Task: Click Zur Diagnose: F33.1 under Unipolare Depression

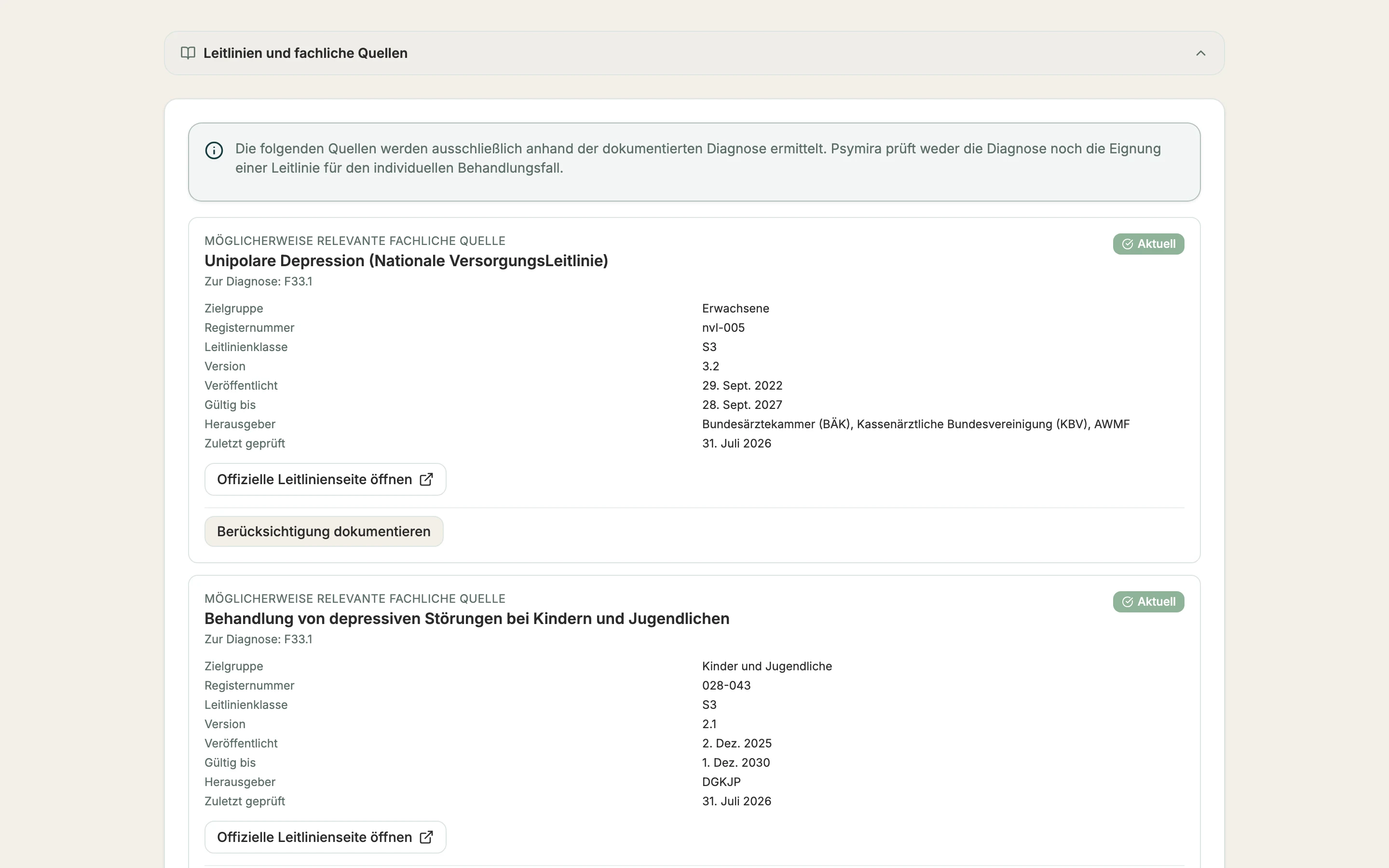Action: [x=259, y=281]
